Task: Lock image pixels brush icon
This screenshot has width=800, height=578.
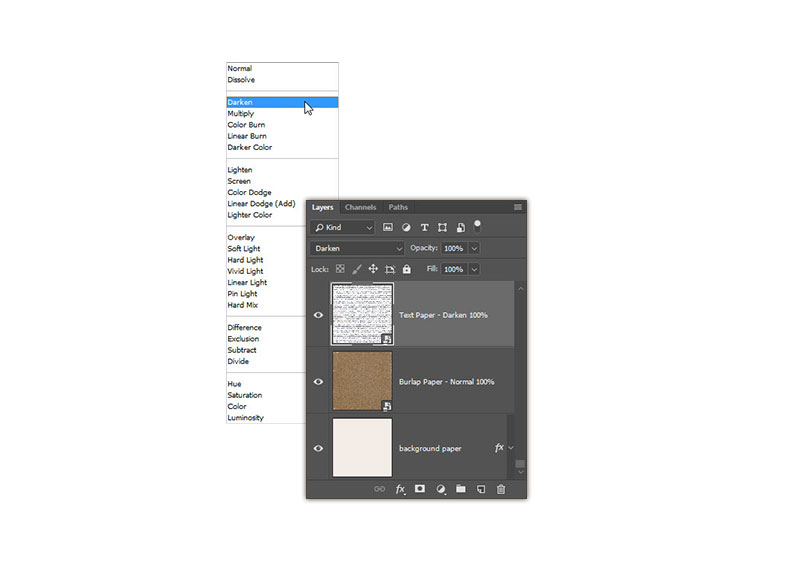Action: 357,269
